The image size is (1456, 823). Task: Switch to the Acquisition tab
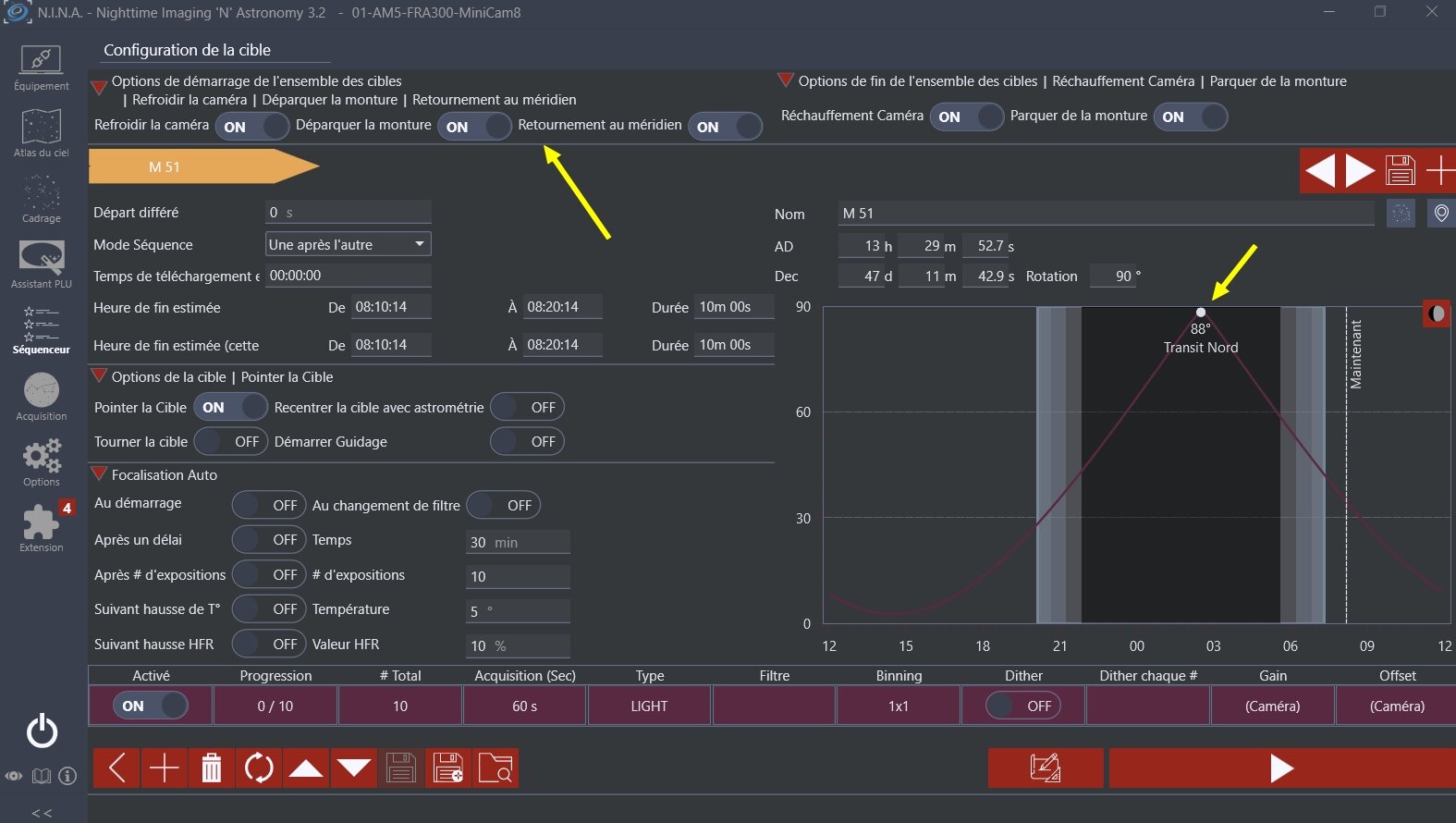(42, 397)
